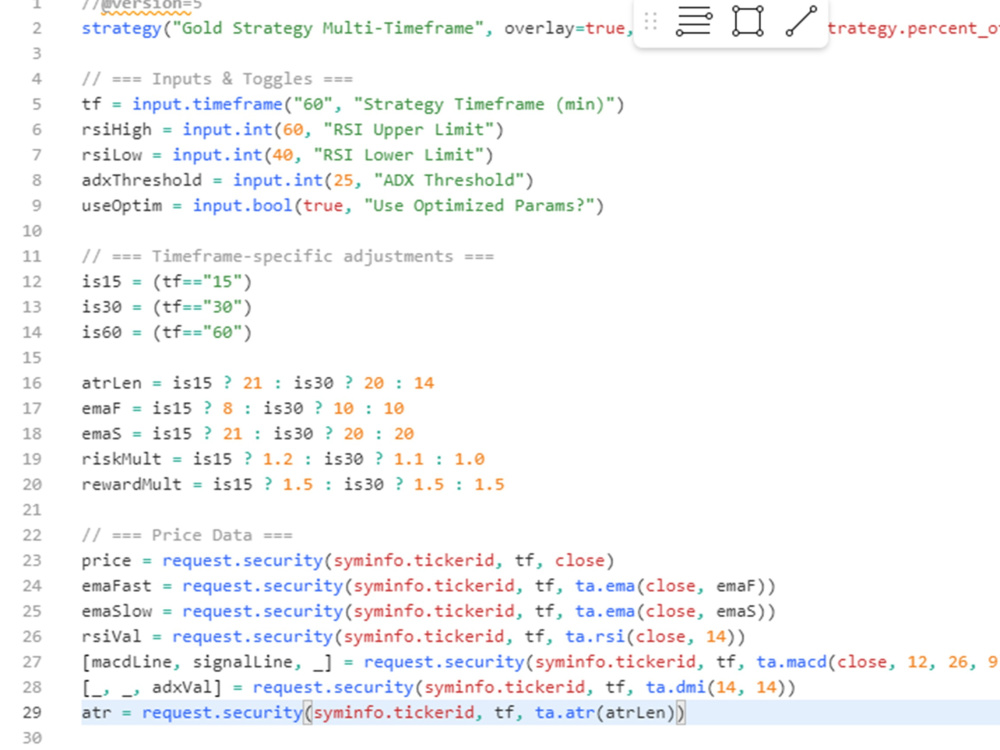Click the "RSI Lower Limit" string
1000x750 pixels.
coord(398,155)
